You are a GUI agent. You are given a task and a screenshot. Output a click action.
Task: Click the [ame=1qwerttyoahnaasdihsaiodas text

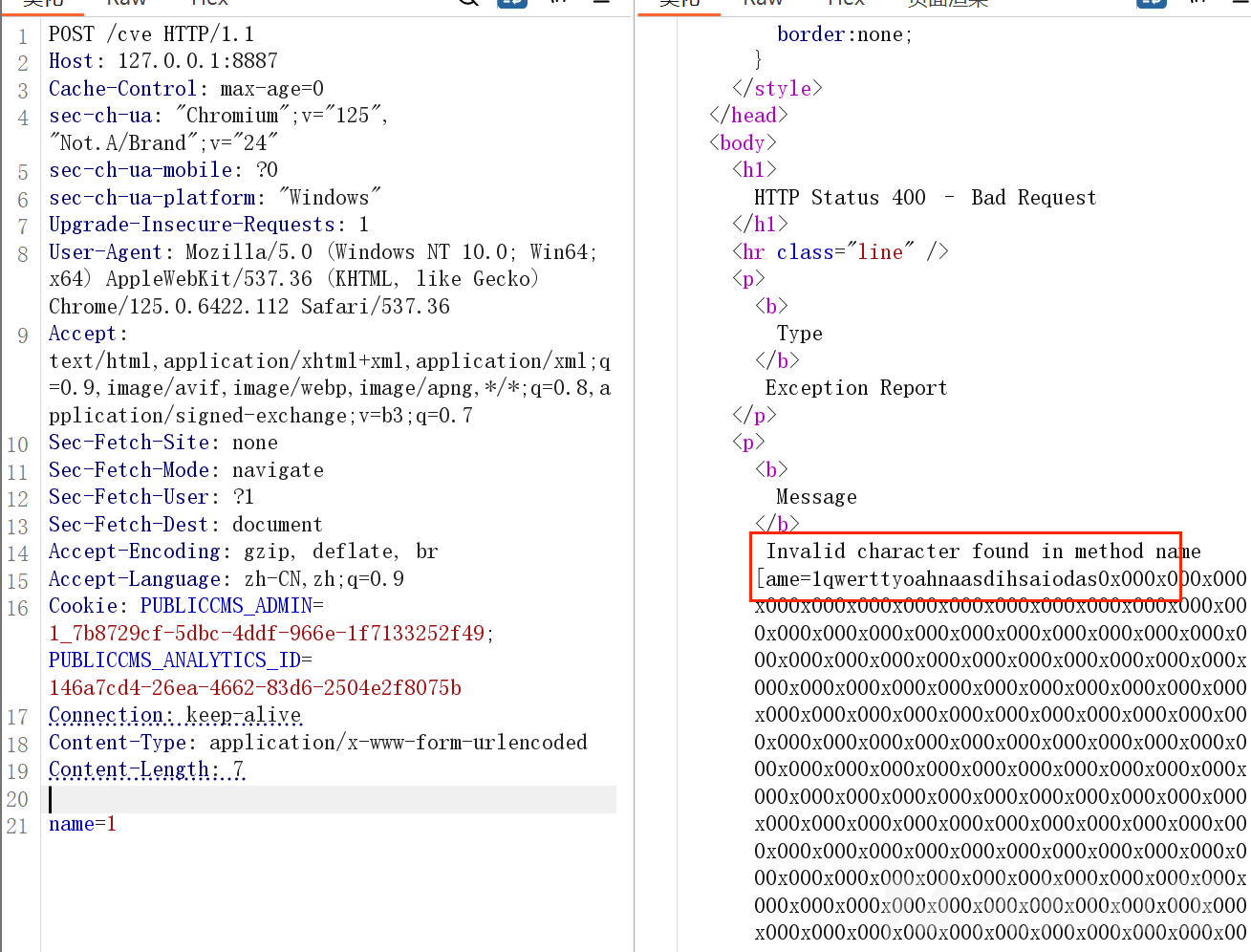tap(925, 579)
